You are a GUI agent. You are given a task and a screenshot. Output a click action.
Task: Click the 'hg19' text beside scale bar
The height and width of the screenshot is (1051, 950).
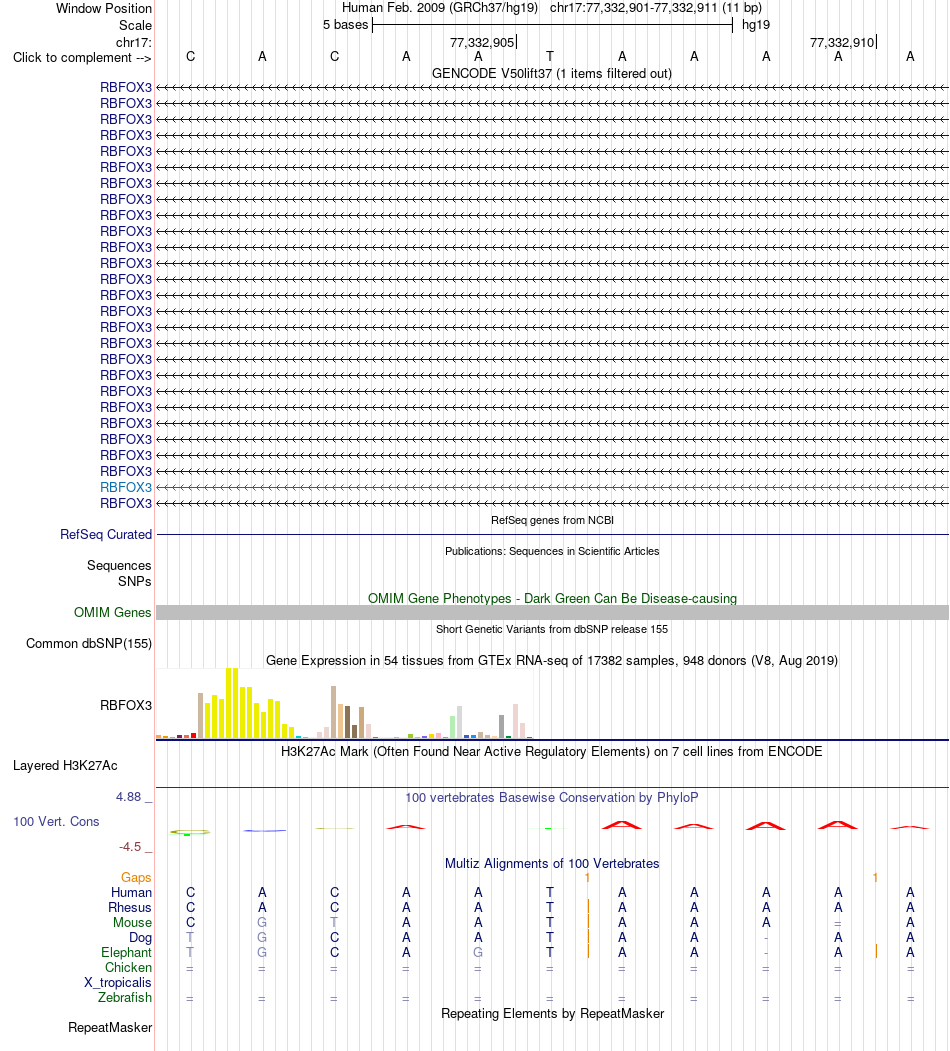(x=756, y=25)
